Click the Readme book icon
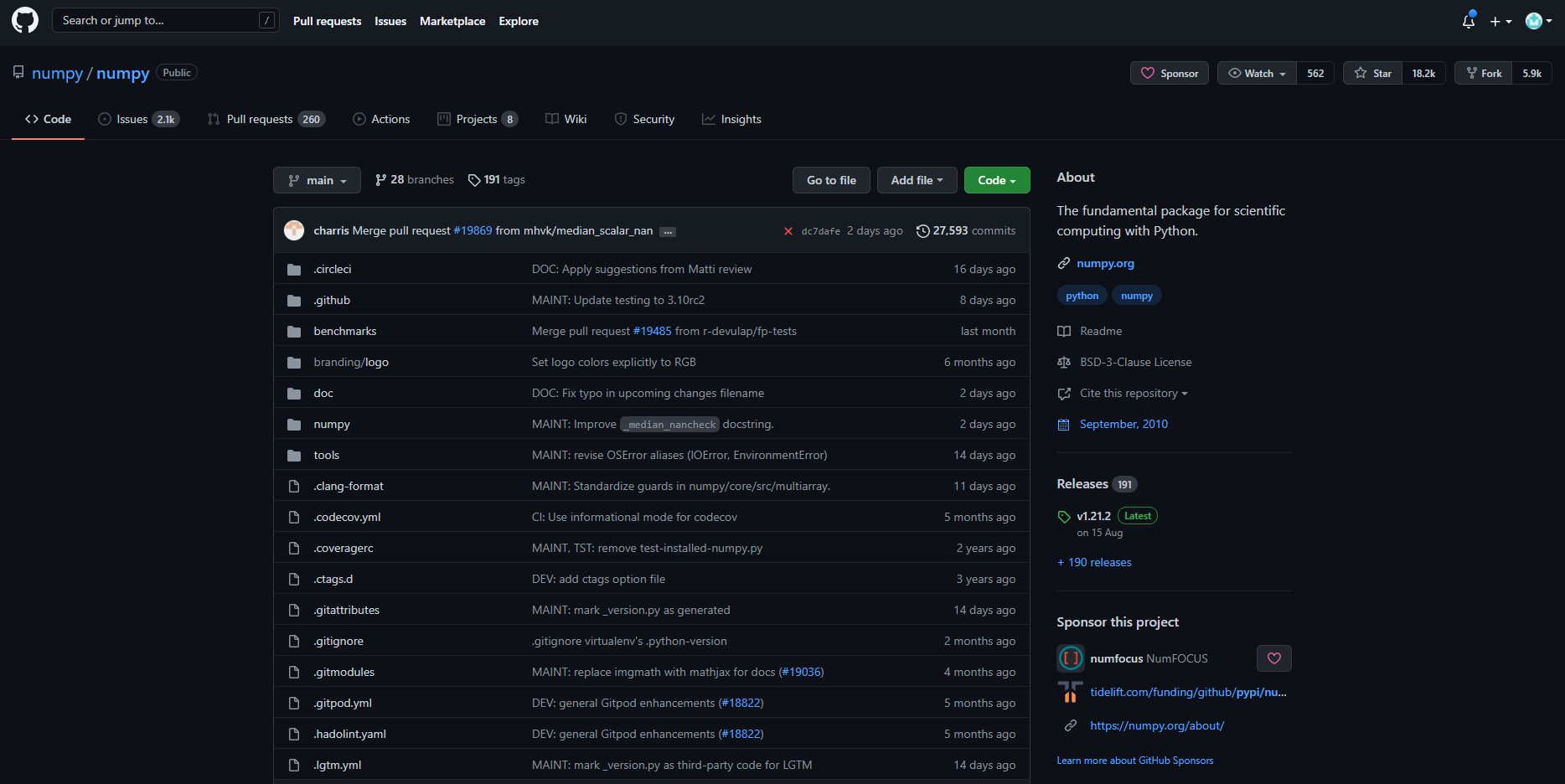1565x784 pixels. tap(1064, 332)
